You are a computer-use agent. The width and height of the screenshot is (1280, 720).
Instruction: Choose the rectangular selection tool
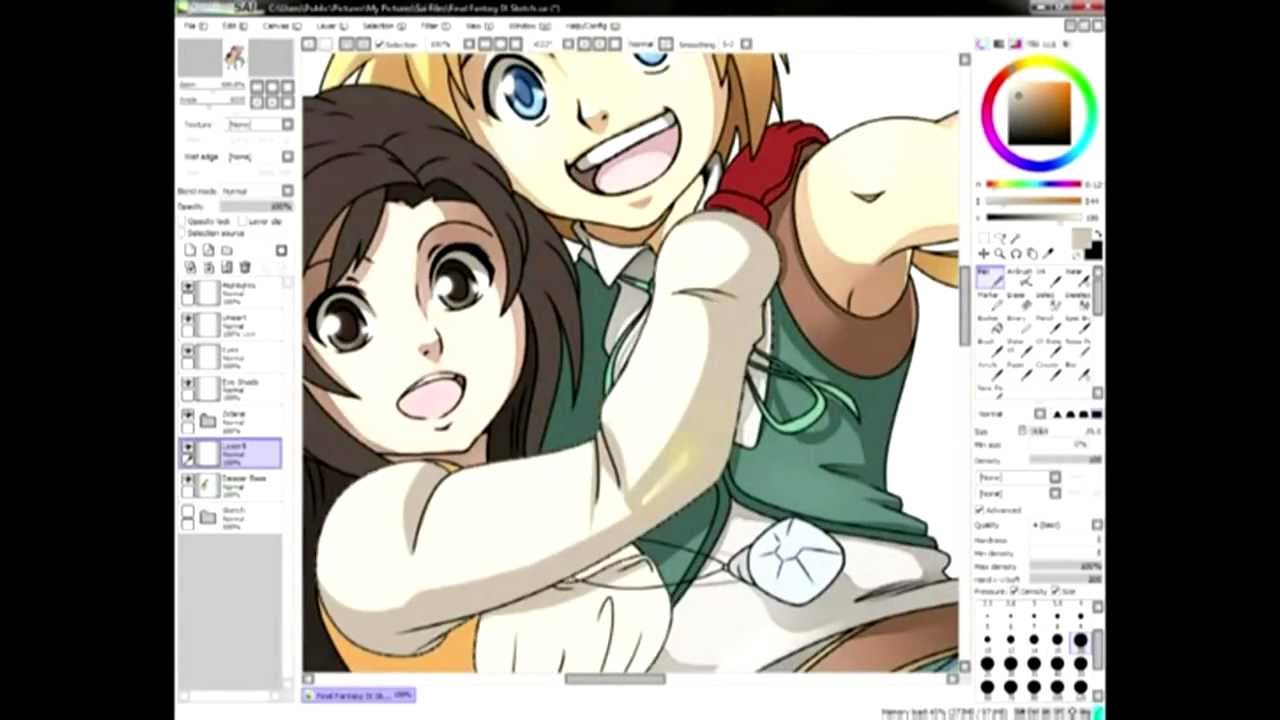pos(984,239)
